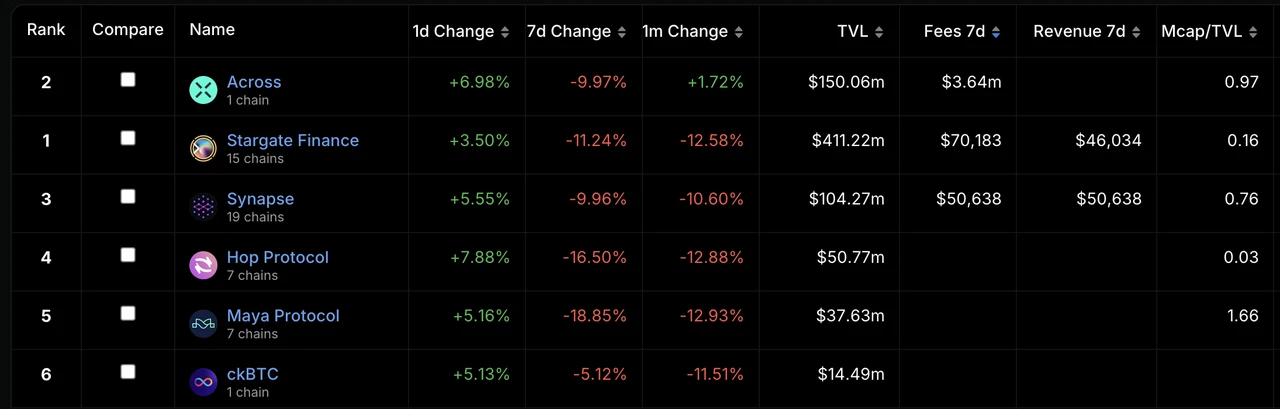Tick the compare checkbox for Hop Protocol
Image resolution: width=1280 pixels, height=409 pixels.
coord(128,255)
